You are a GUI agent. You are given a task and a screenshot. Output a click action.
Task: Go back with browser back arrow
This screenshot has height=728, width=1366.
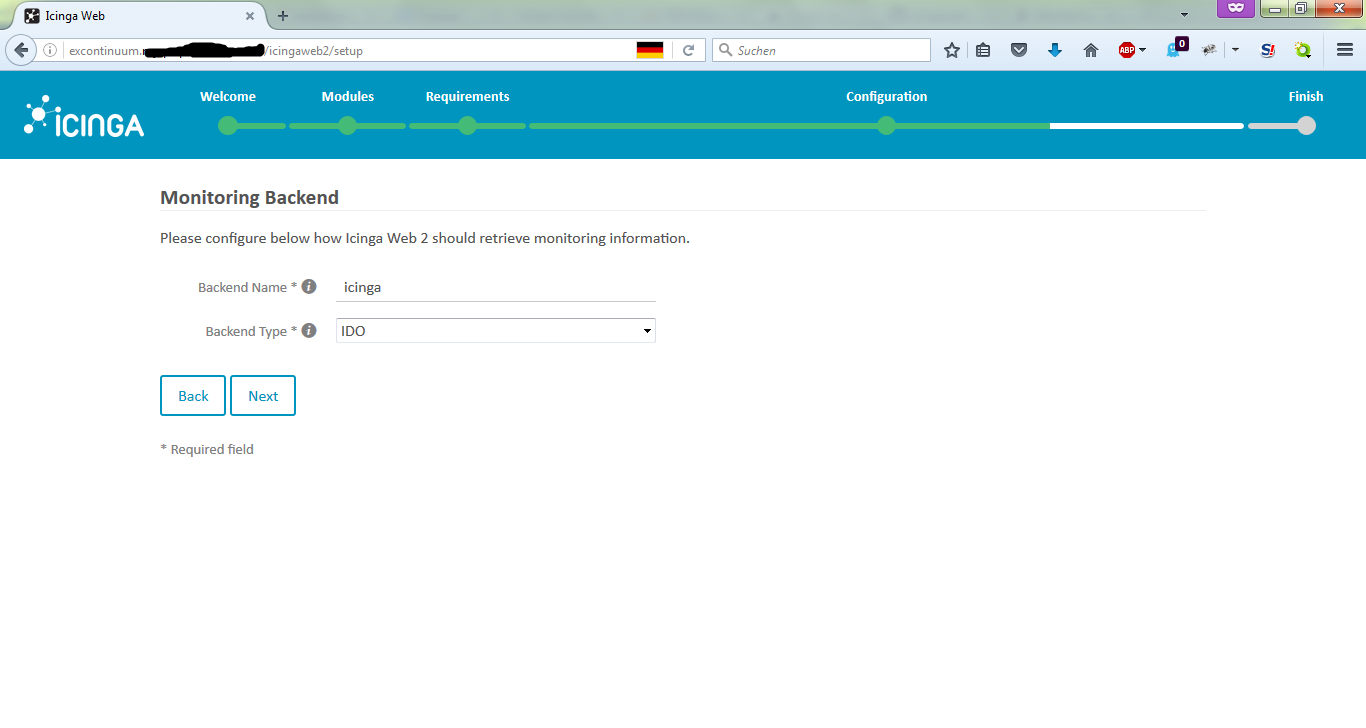pos(21,50)
